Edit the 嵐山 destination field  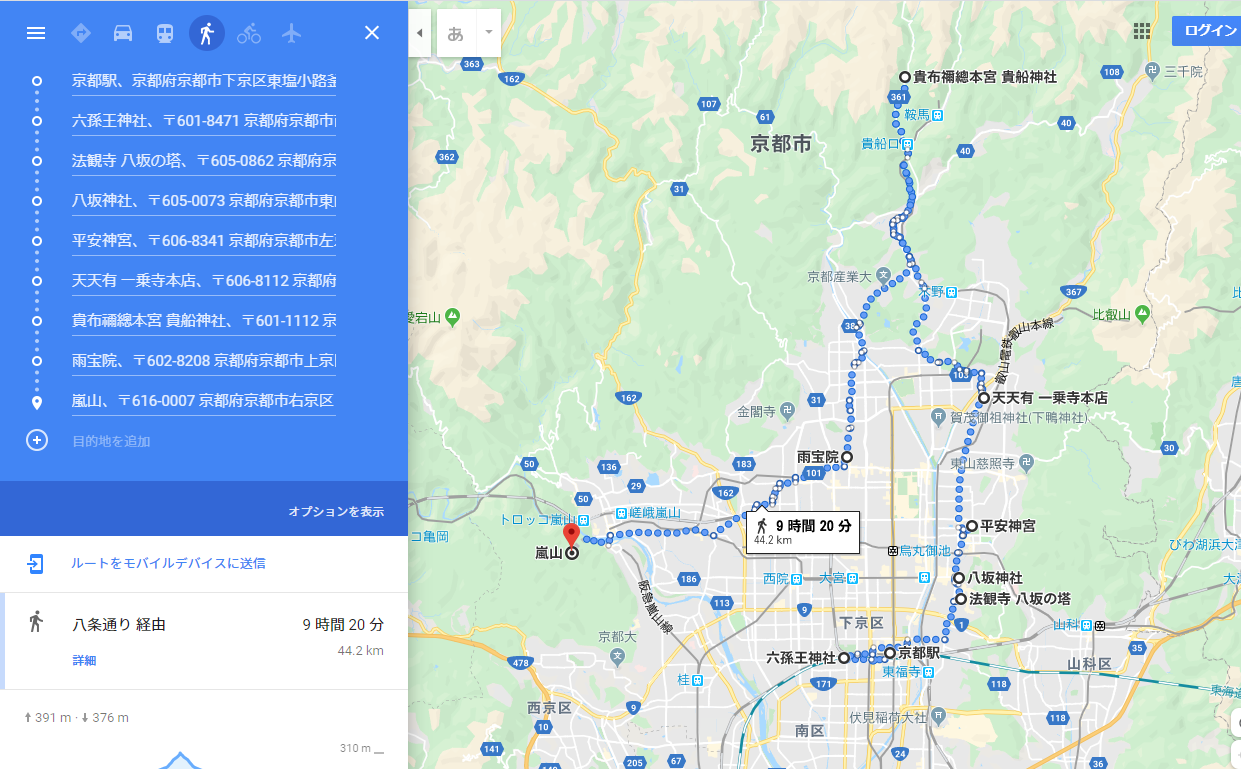tap(204, 401)
